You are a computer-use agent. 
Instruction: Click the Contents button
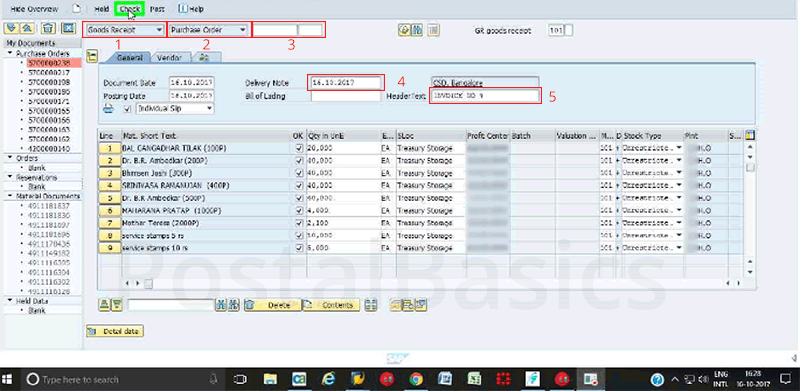pos(331,305)
